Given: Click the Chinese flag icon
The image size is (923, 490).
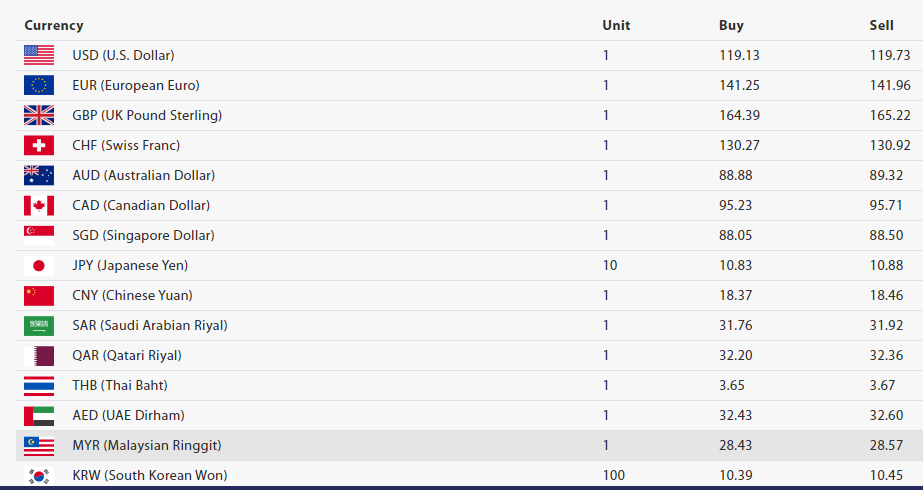Looking at the screenshot, I should point(39,296).
